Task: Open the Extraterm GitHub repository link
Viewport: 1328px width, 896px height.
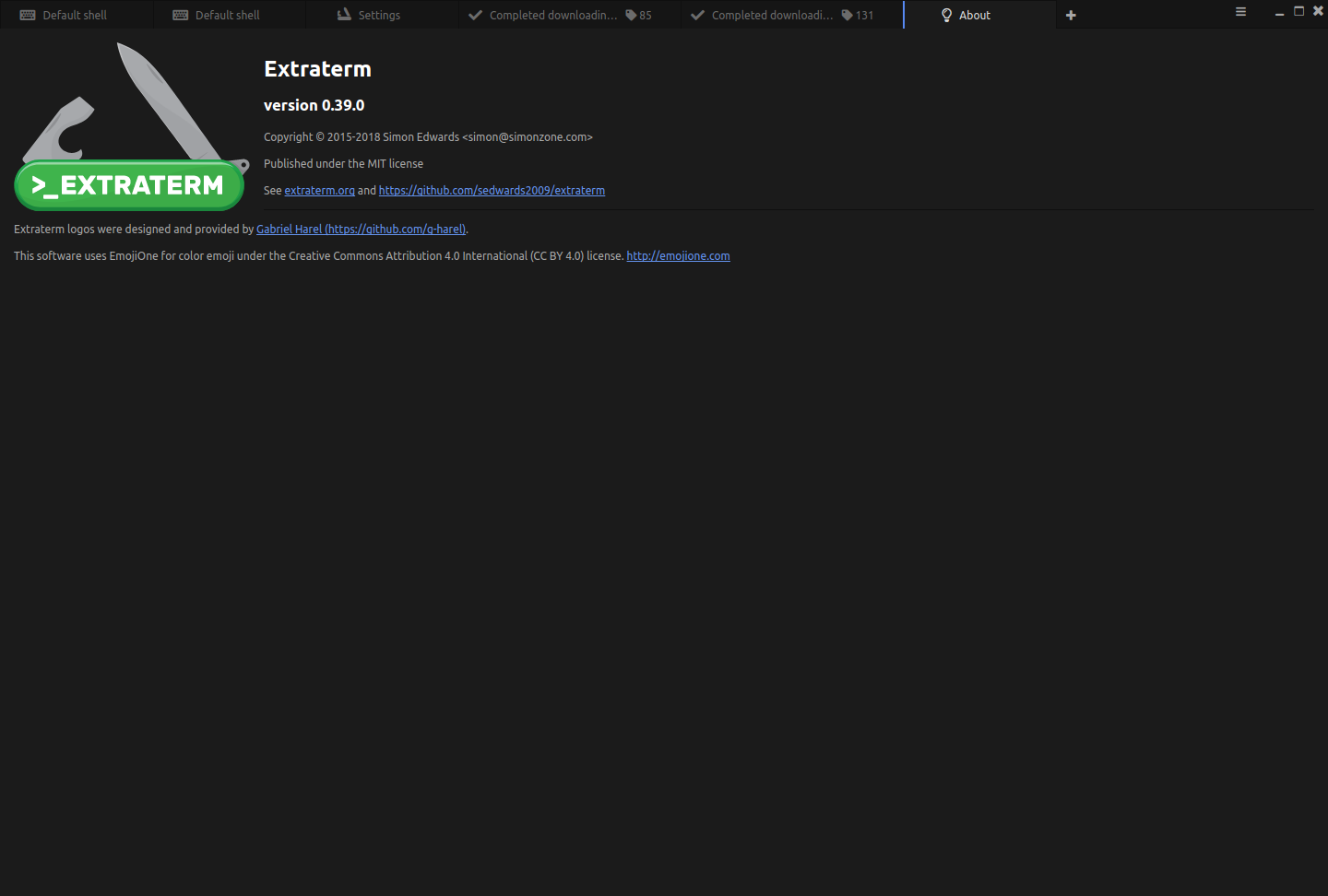Action: [x=492, y=190]
